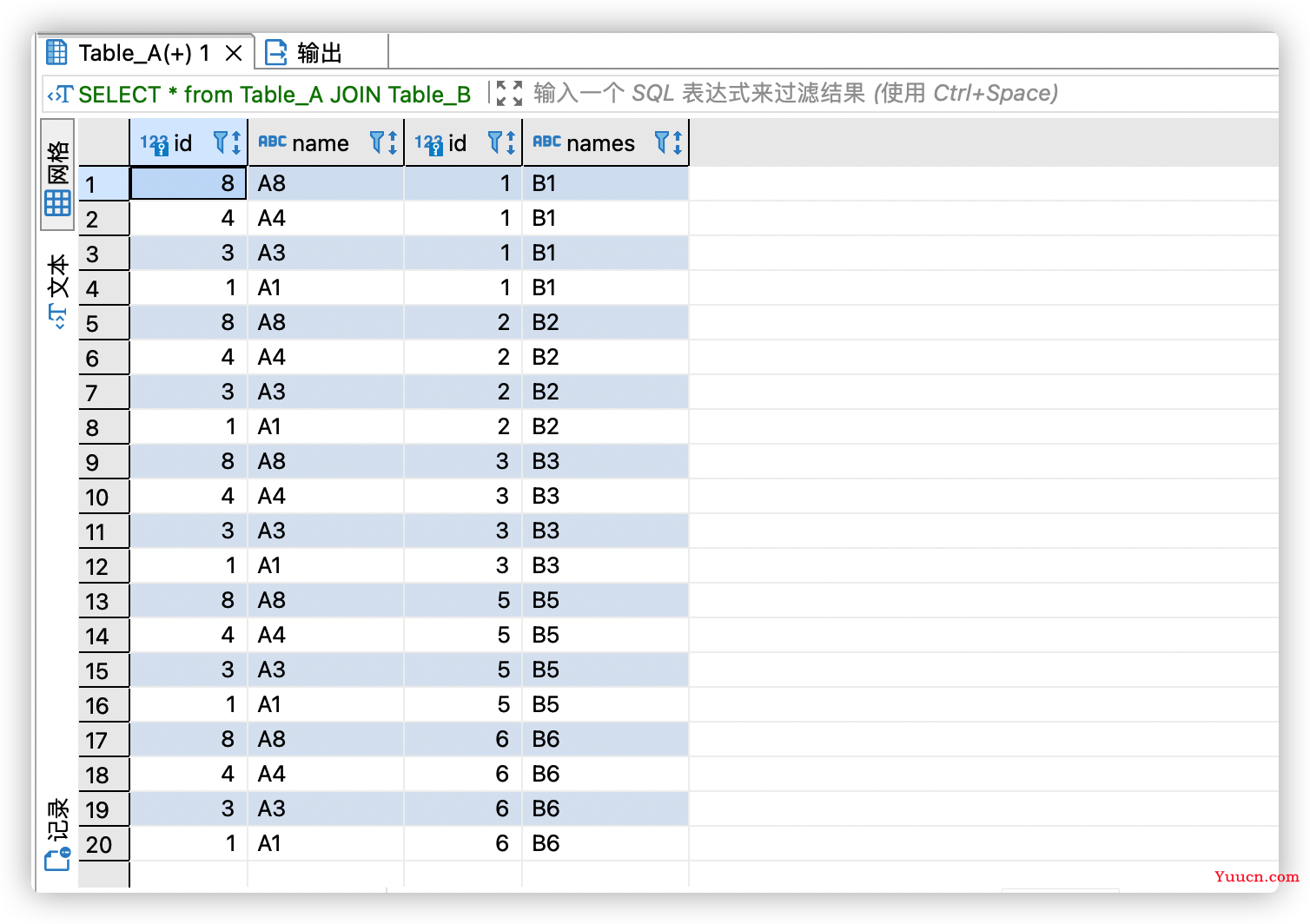
Task: Click names cell B3 in row 12
Action: click(605, 565)
